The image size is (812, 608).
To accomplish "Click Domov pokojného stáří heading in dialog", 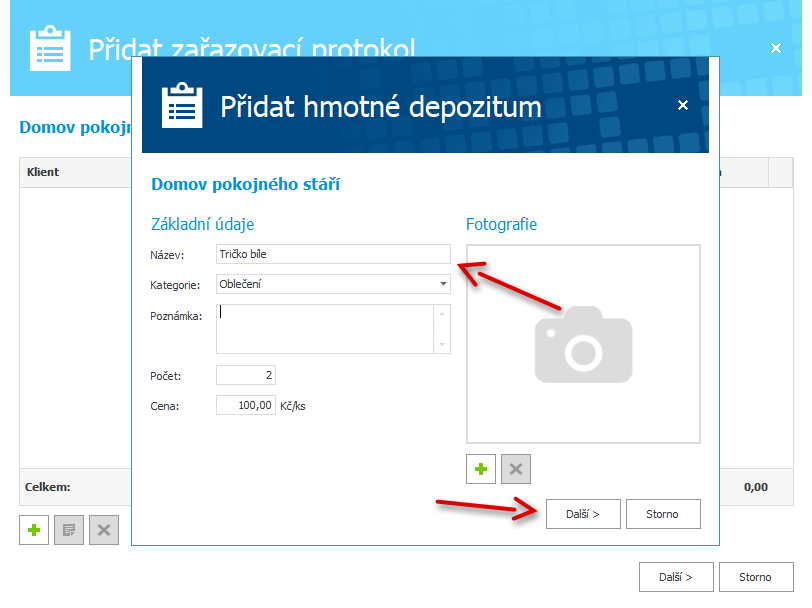I will [245, 184].
